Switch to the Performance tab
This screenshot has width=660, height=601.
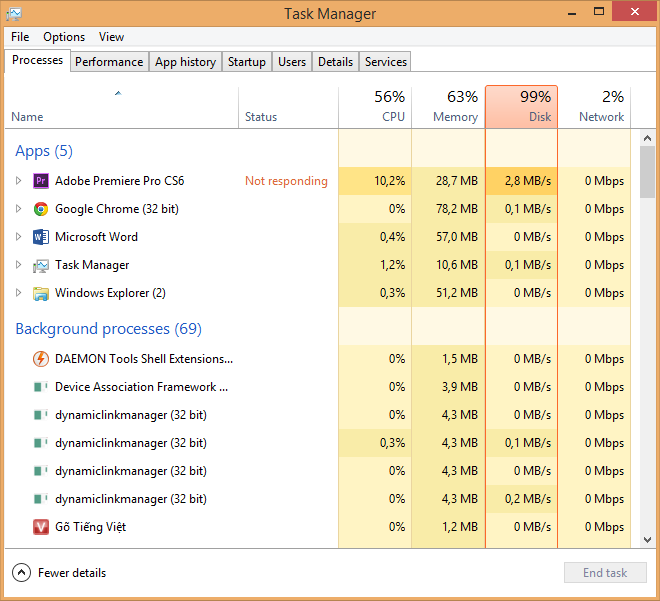click(x=109, y=62)
